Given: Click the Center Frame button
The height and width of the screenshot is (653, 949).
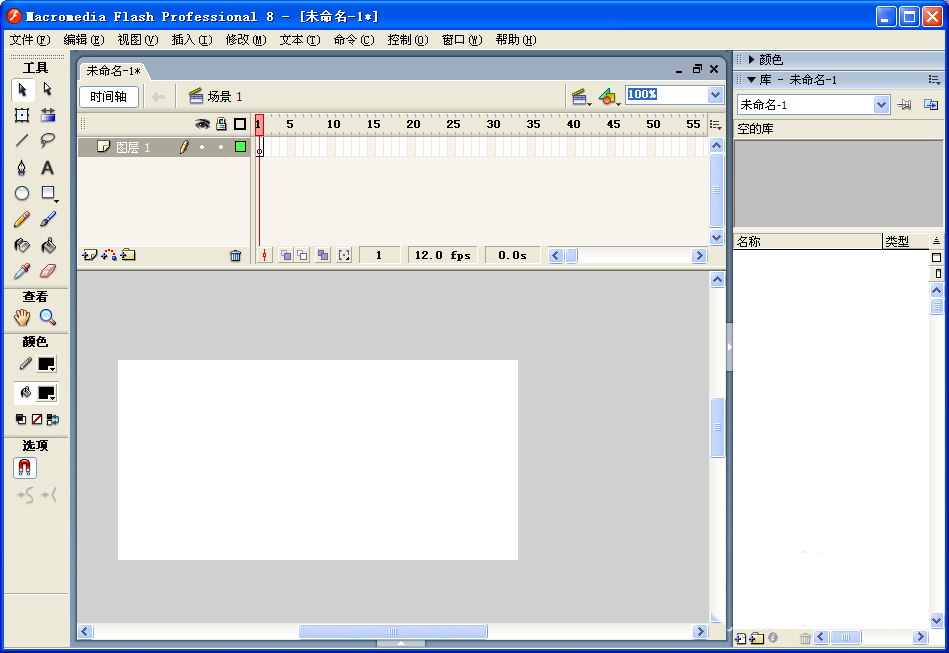Looking at the screenshot, I should pos(264,255).
